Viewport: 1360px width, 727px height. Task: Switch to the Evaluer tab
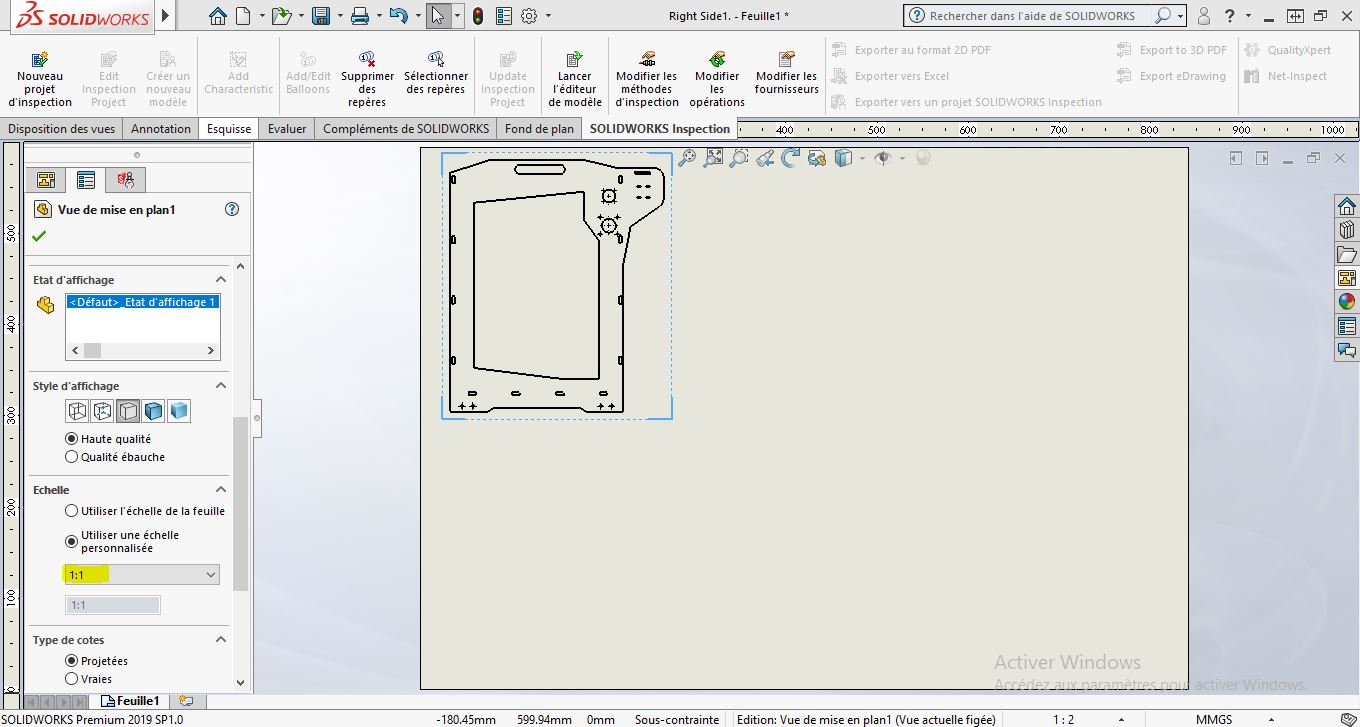(x=287, y=129)
